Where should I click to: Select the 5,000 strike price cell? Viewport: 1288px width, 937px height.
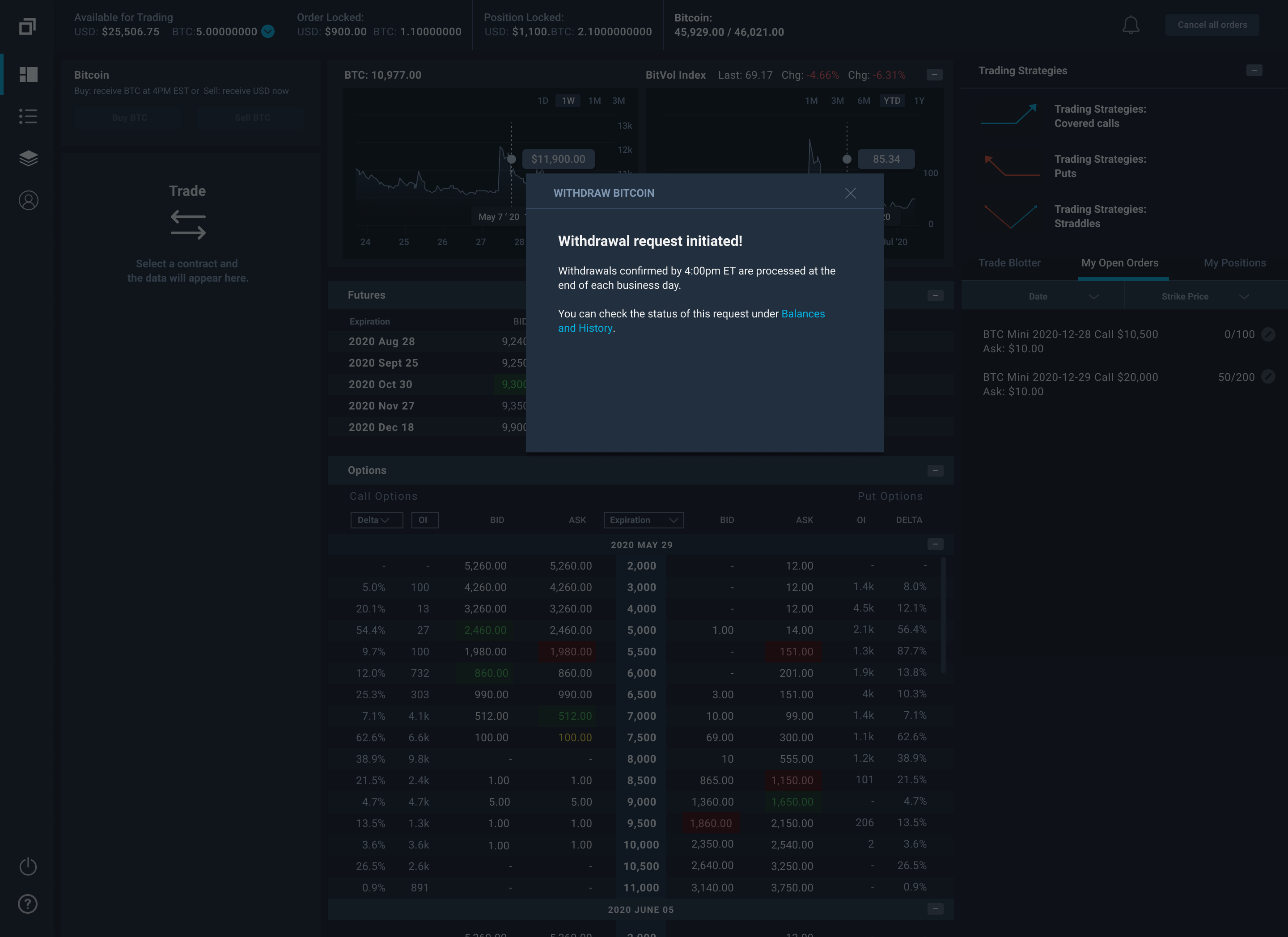coord(641,630)
